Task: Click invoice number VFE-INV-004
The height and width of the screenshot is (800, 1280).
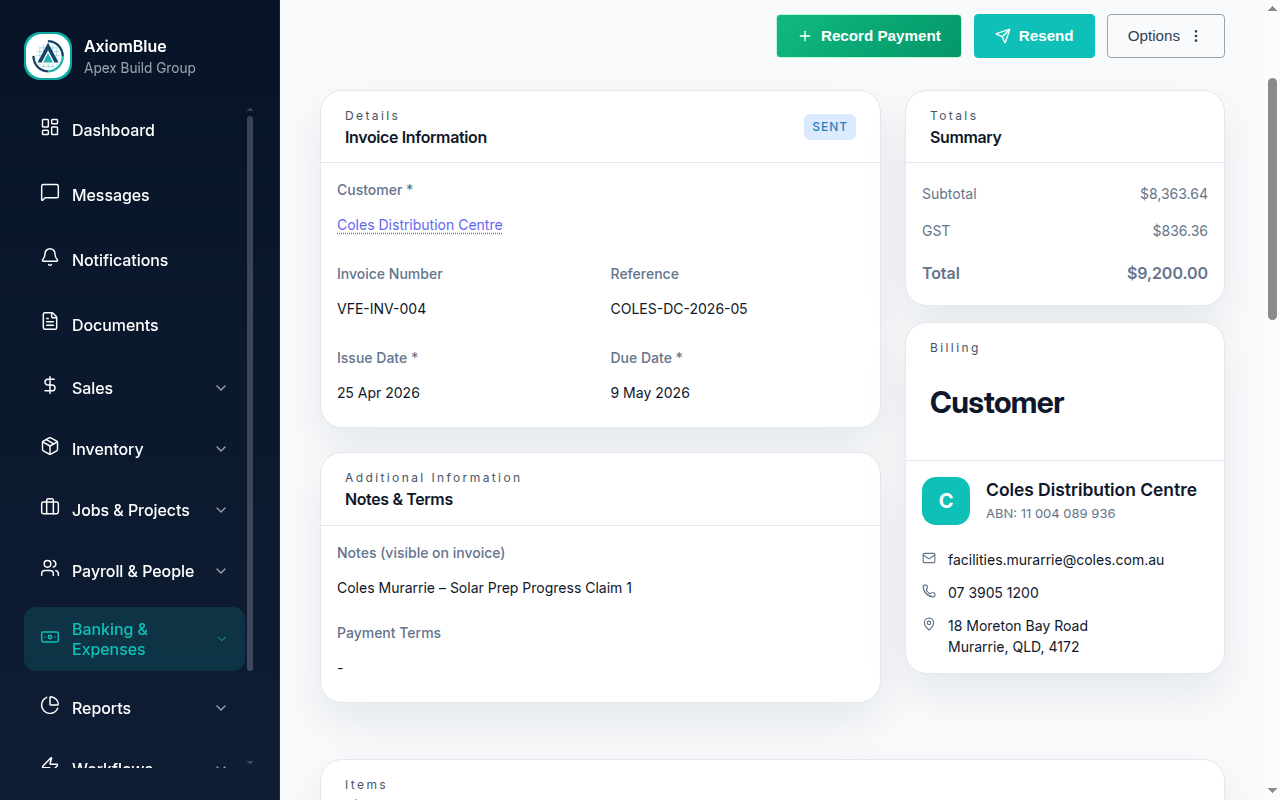Action: (x=382, y=309)
